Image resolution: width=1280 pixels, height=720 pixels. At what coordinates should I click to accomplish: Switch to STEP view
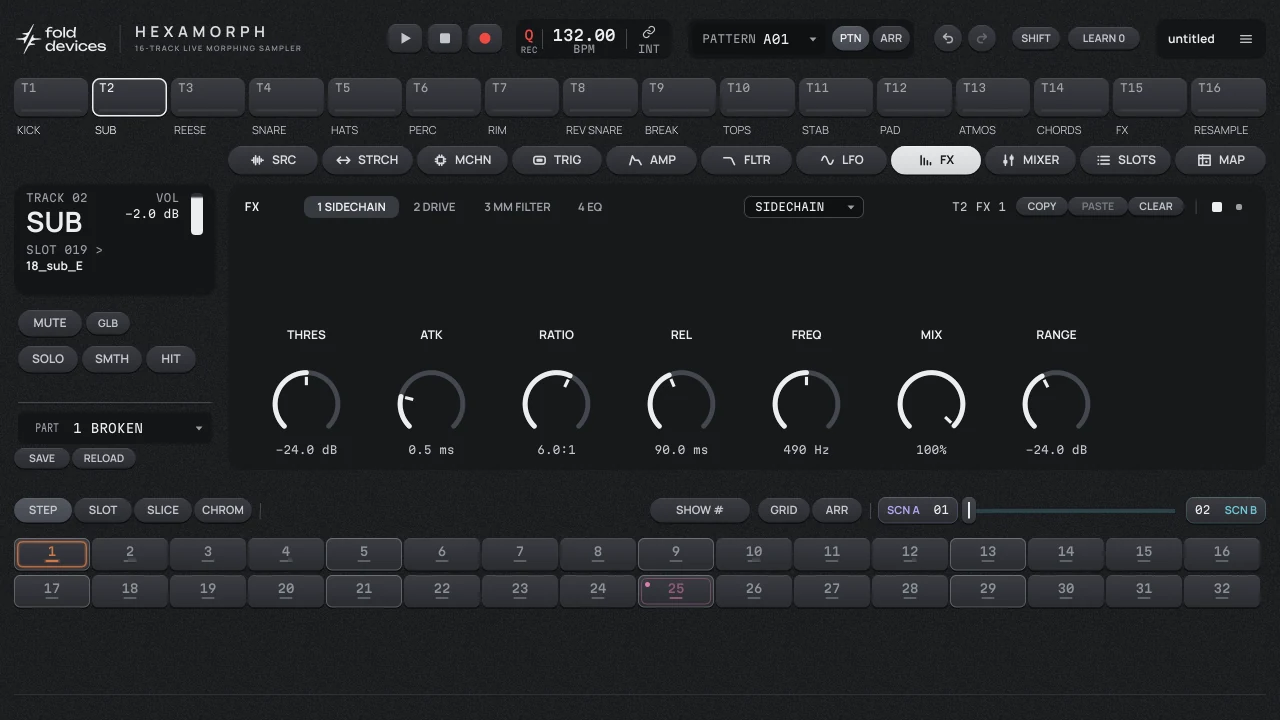43,510
